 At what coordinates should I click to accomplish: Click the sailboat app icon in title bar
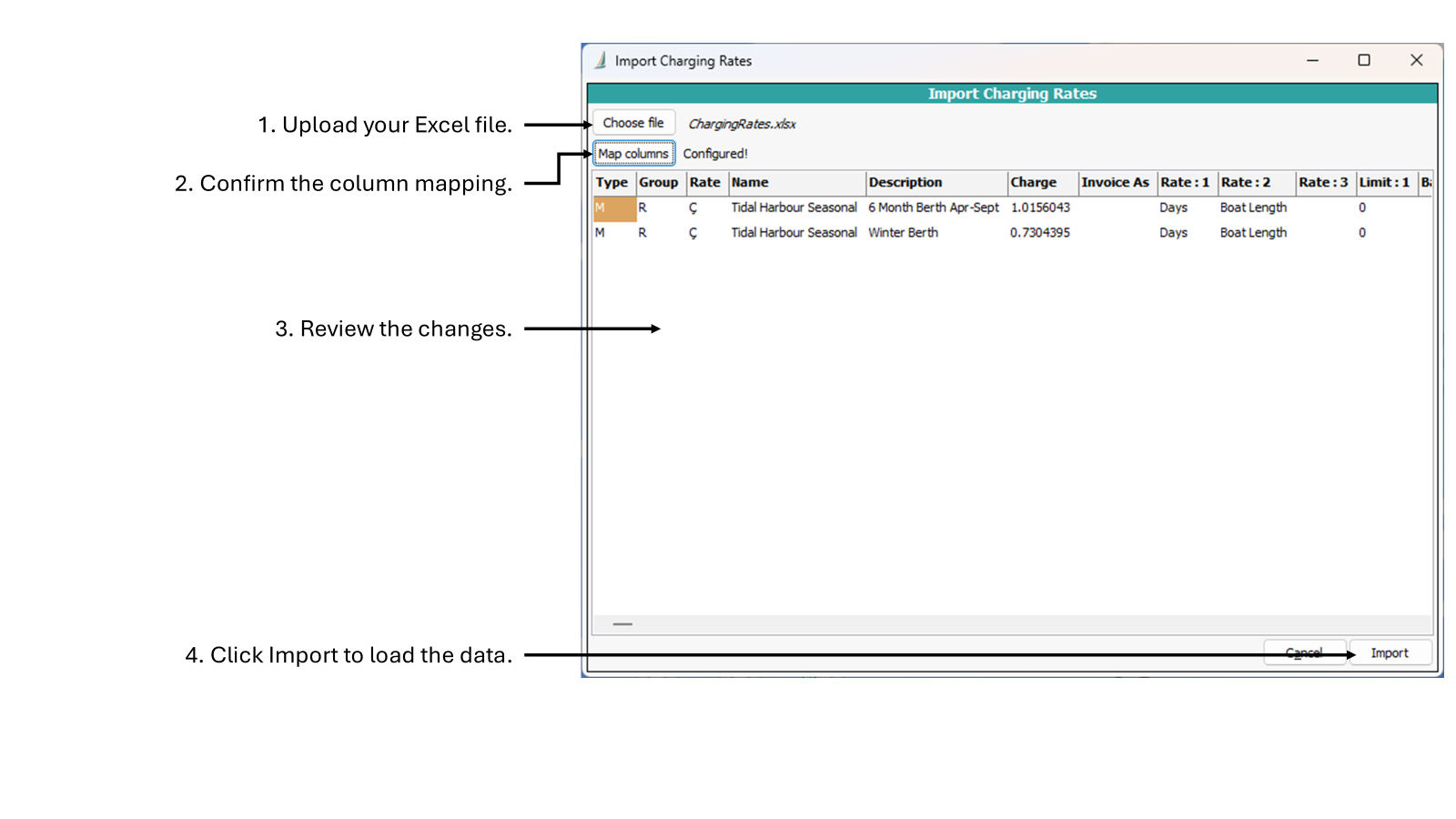point(601,60)
